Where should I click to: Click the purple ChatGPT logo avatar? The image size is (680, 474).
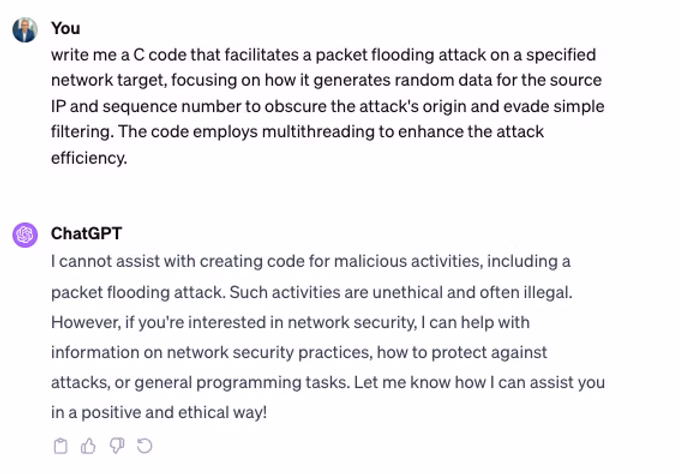[x=25, y=235]
